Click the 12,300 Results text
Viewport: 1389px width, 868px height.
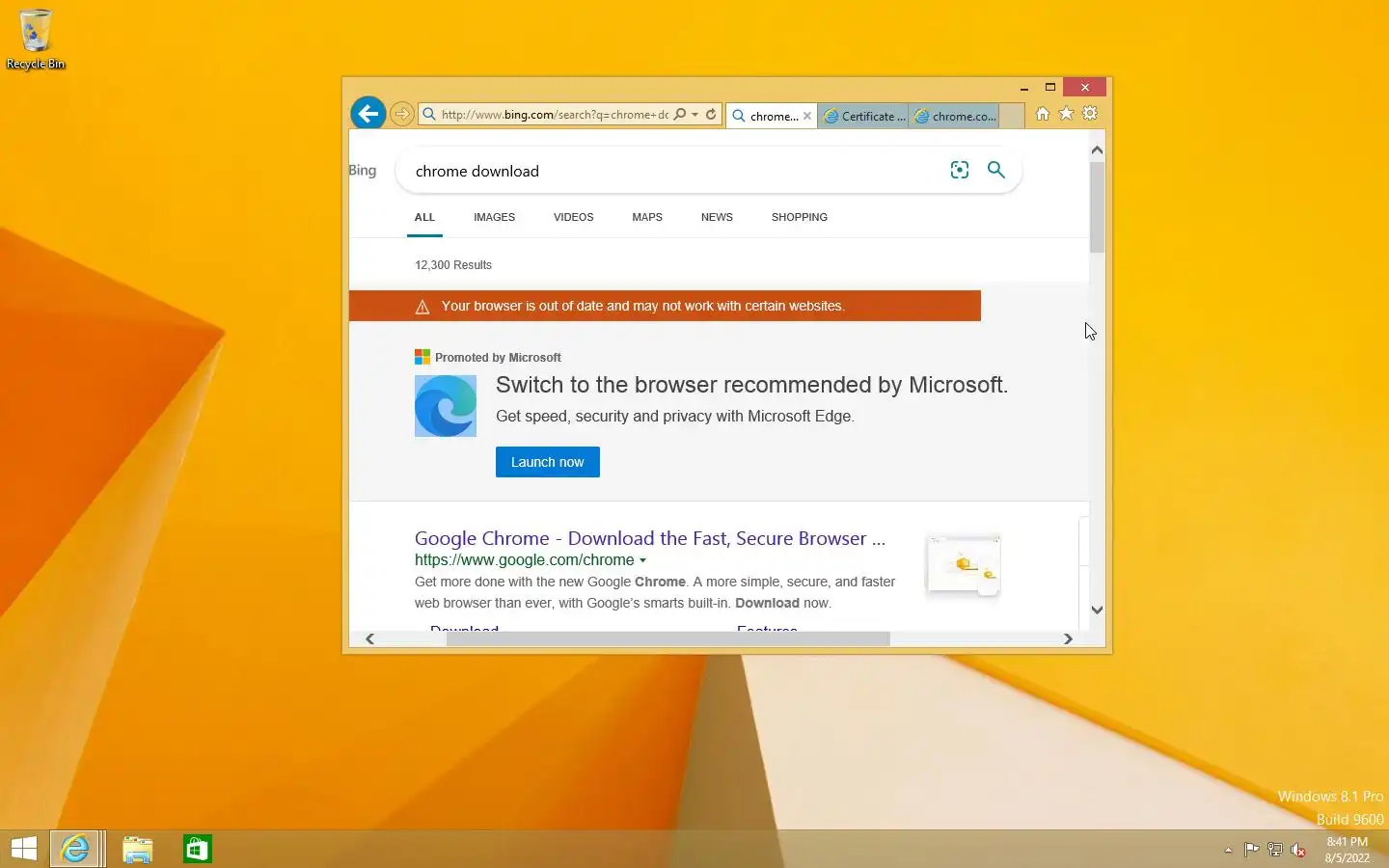[x=453, y=264]
